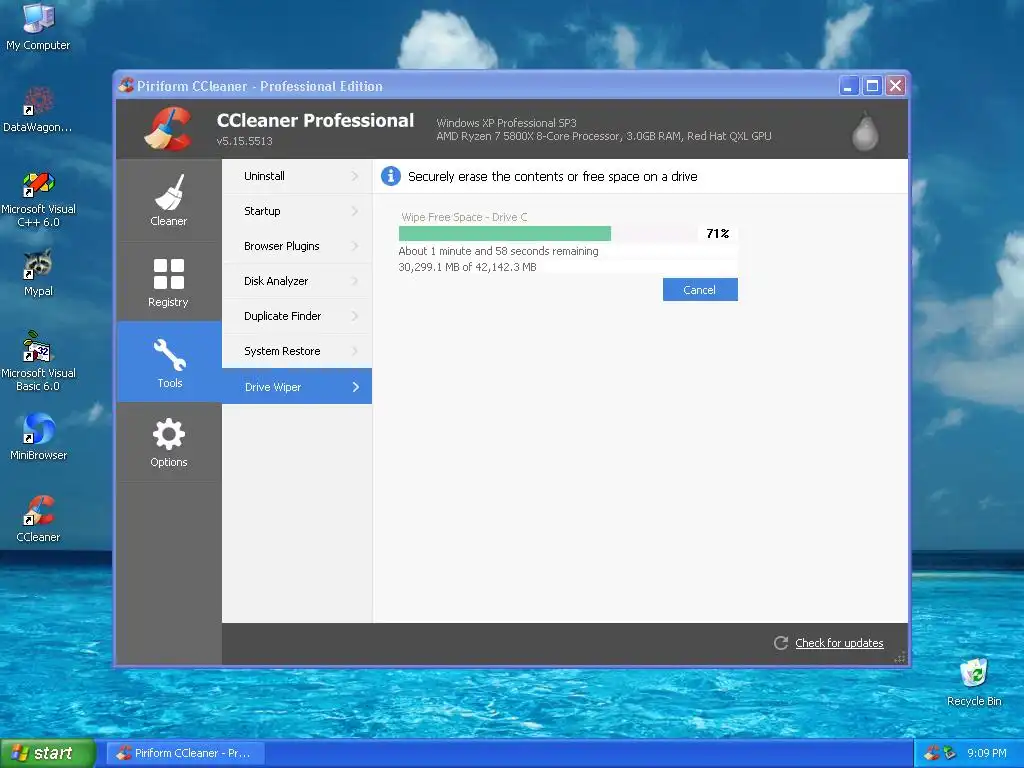Click the 30,299.1 MB of 42,142.3 MB text
The width and height of the screenshot is (1024, 768).
[468, 267]
